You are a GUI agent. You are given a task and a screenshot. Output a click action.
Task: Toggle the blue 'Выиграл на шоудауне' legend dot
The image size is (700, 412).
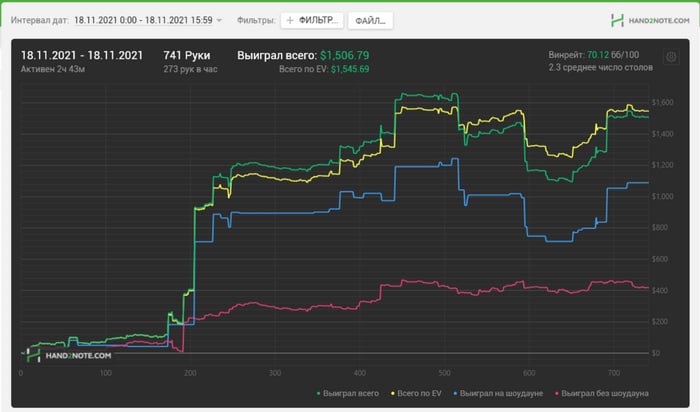pos(455,394)
